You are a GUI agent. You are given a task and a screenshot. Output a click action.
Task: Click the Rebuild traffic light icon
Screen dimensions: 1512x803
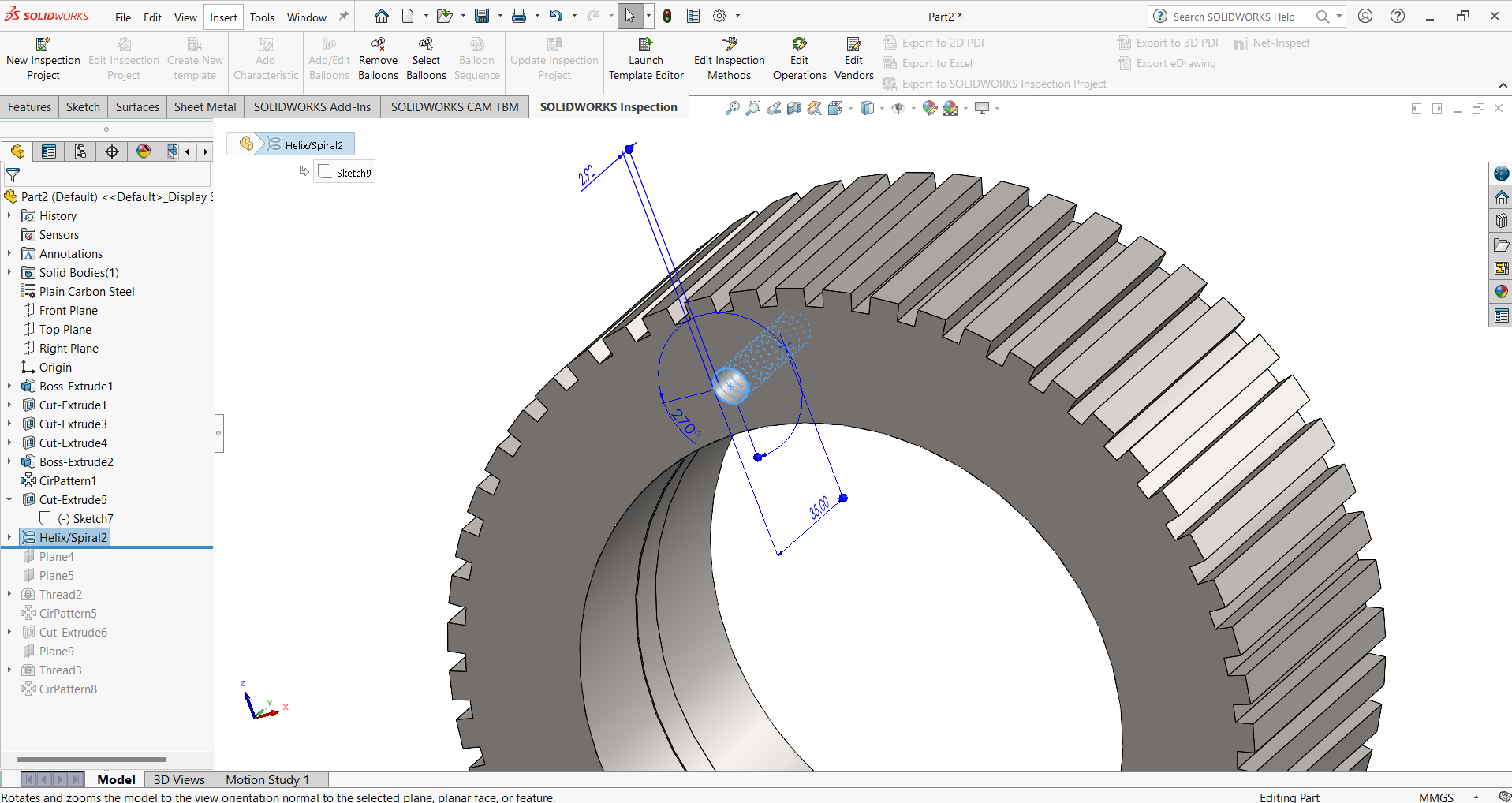pos(667,16)
